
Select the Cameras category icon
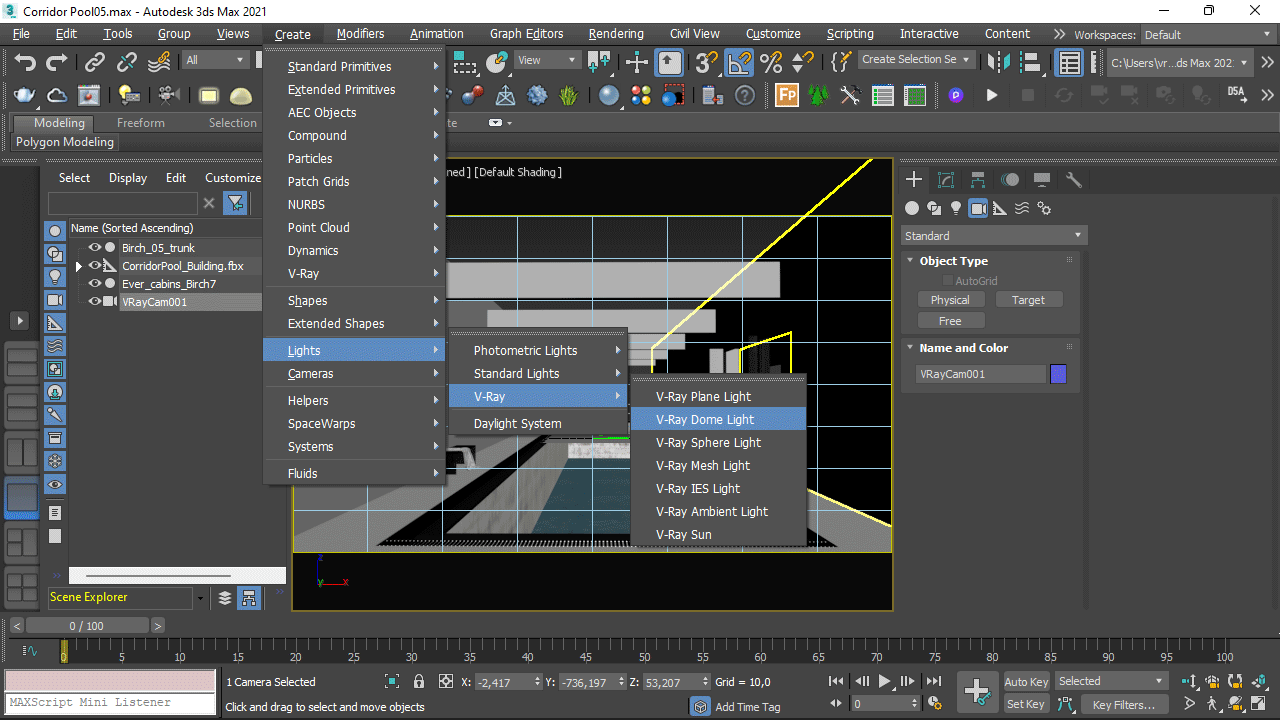click(x=978, y=208)
